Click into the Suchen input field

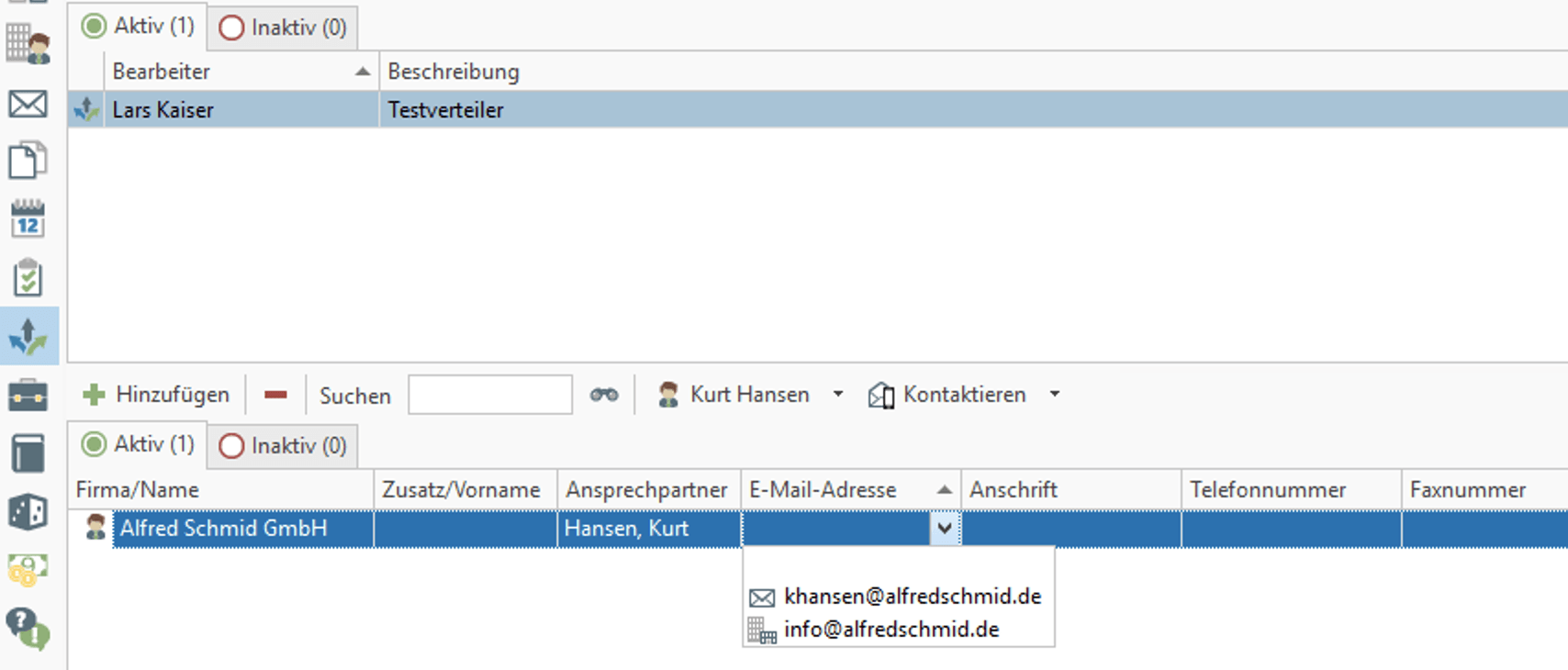coord(490,395)
